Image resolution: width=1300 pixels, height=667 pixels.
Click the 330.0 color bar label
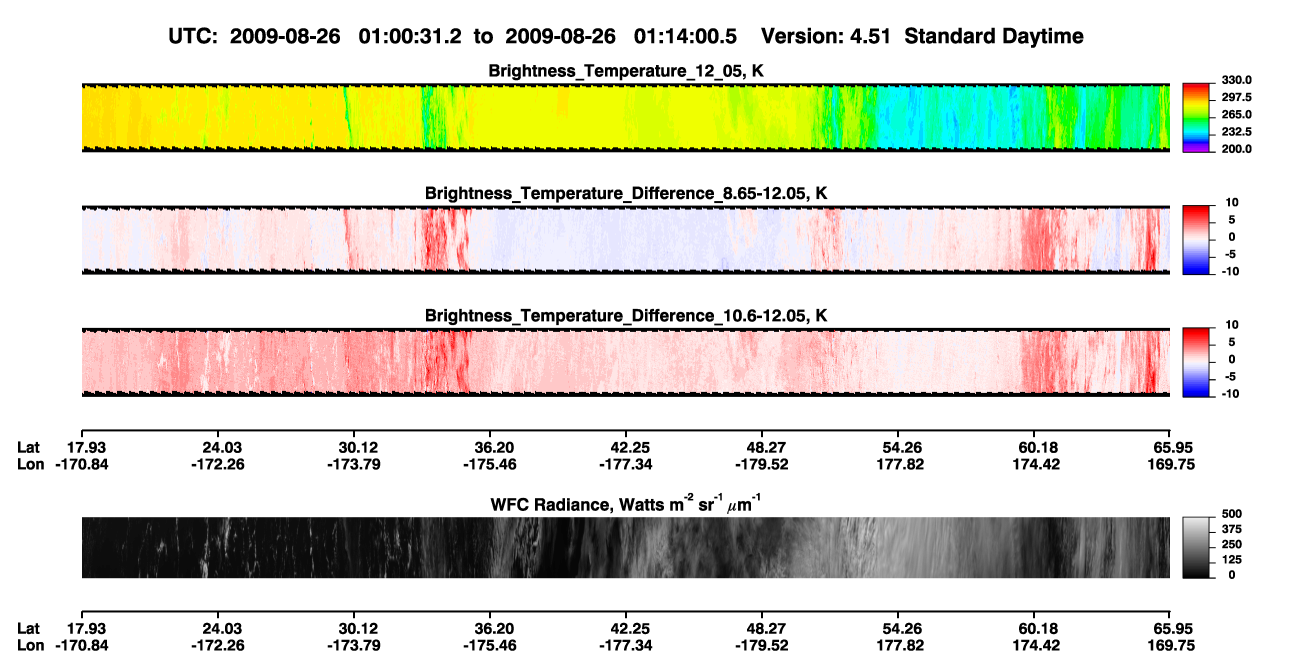pyautogui.click(x=1236, y=80)
